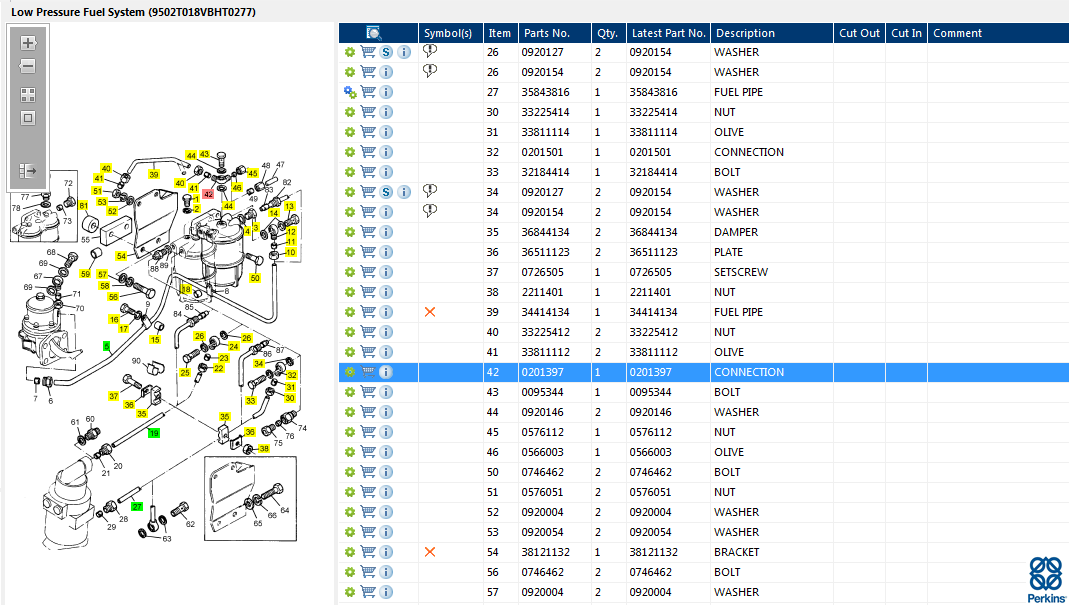The image size is (1069, 605).
Task: Click green gear icon for 32184414 BOLT
Action: click(350, 172)
